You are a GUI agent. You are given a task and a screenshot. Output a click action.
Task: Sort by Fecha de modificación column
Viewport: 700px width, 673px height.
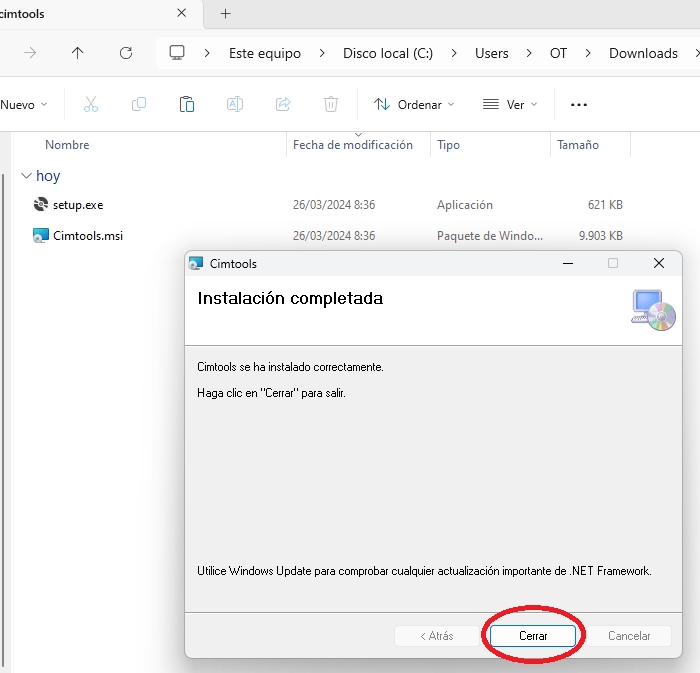(353, 145)
